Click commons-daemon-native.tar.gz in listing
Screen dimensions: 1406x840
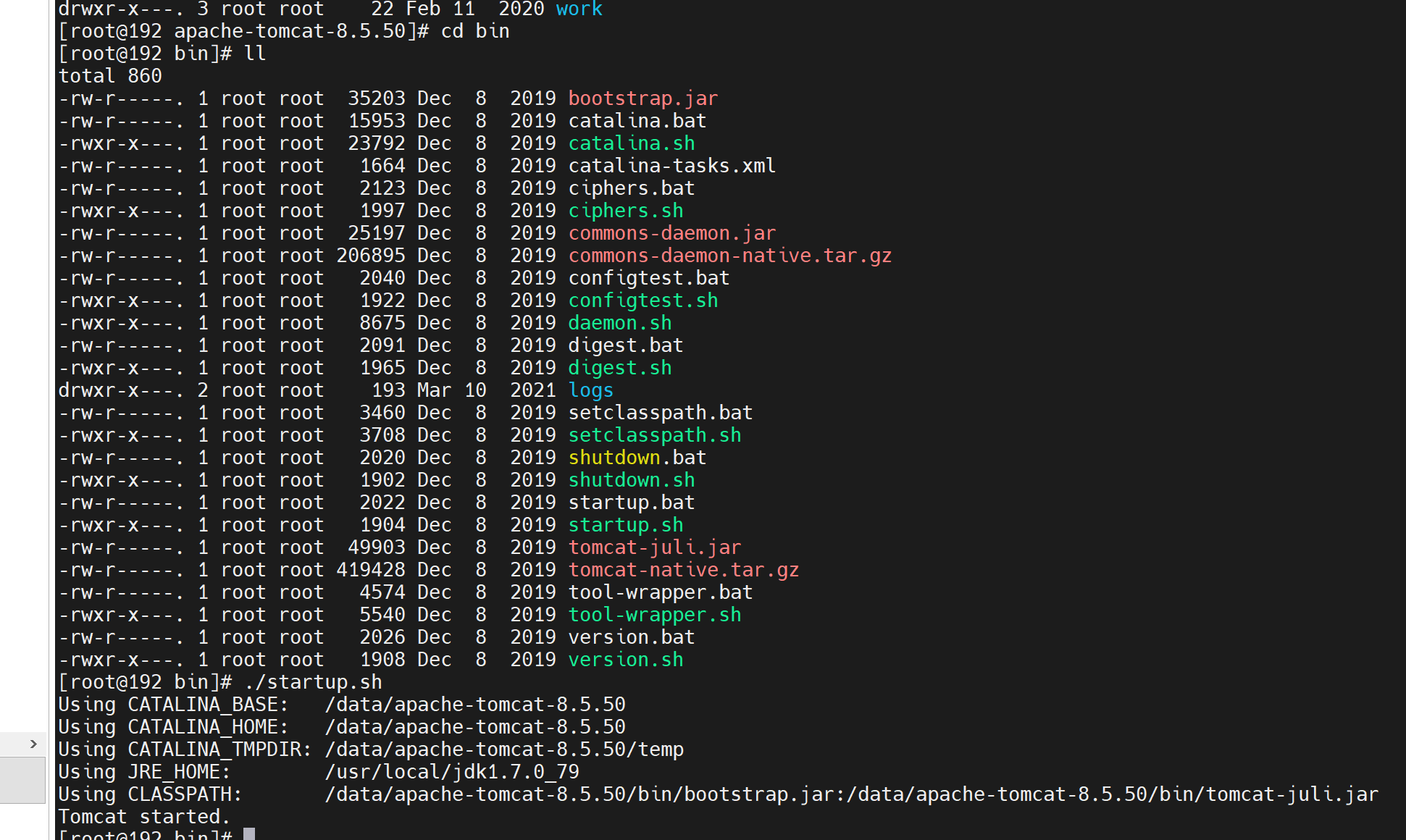(x=729, y=256)
